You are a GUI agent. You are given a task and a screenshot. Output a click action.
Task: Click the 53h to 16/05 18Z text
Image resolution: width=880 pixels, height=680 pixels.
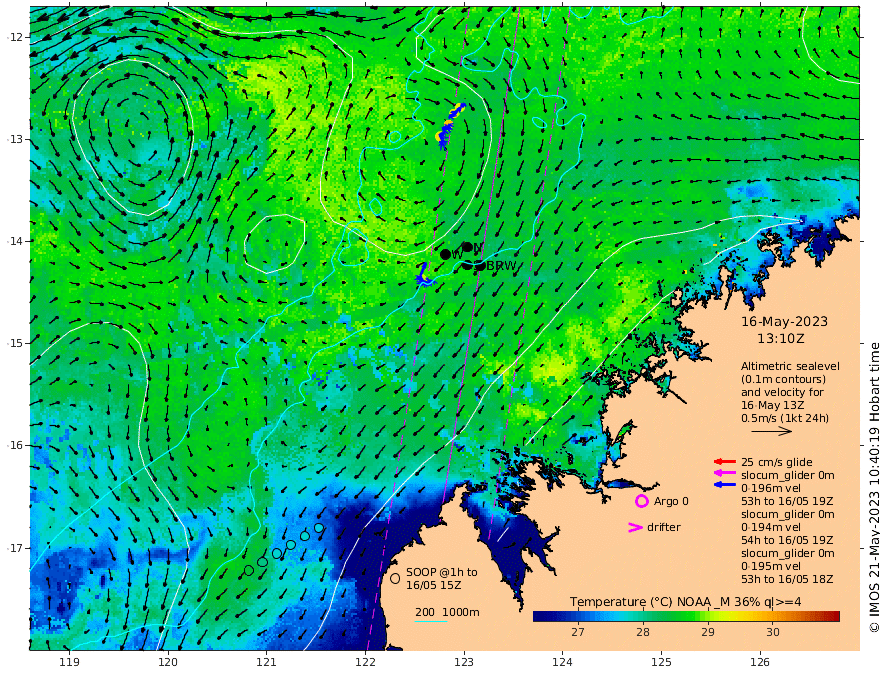[787, 579]
